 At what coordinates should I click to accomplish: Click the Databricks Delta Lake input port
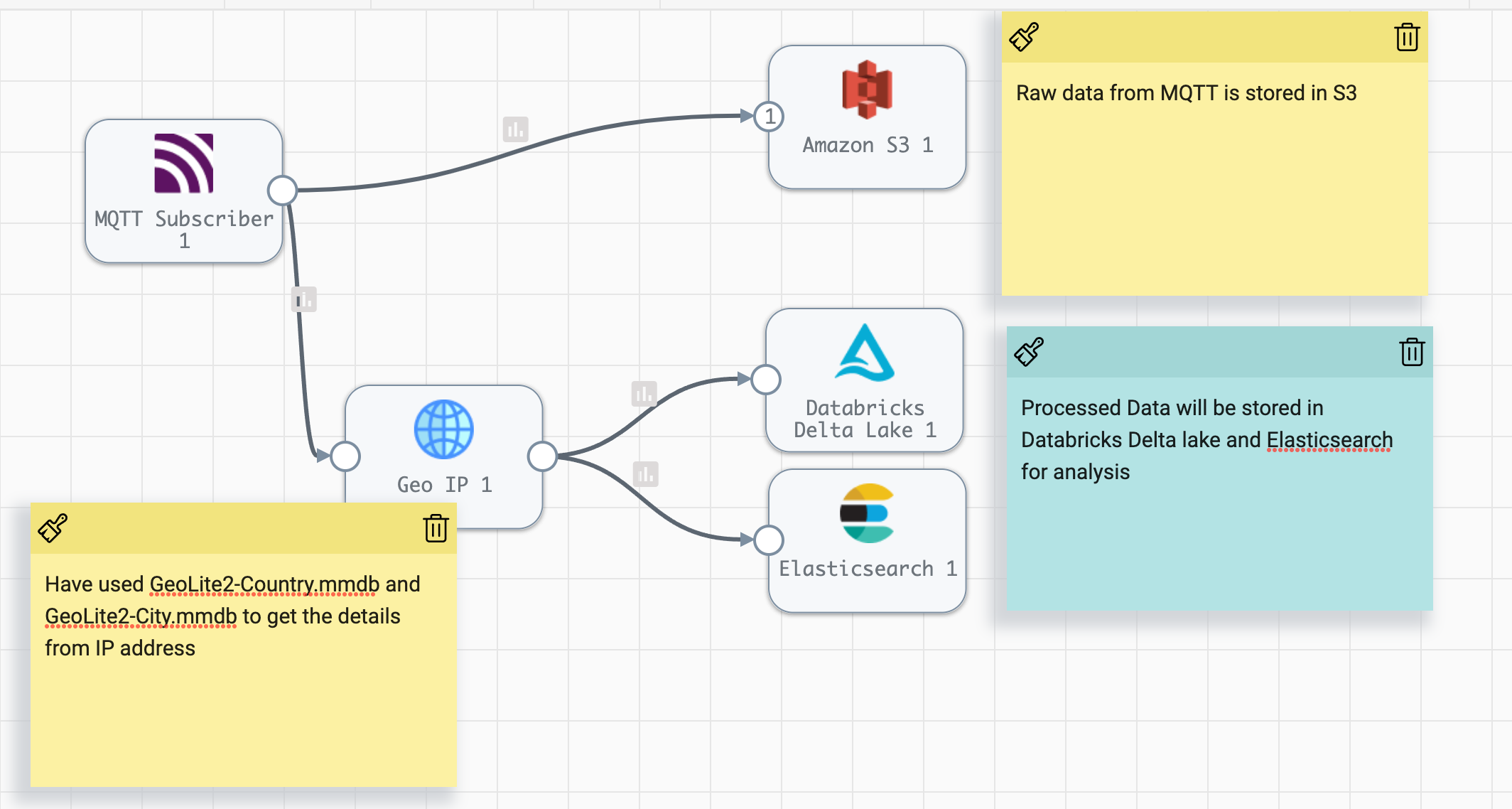point(766,380)
